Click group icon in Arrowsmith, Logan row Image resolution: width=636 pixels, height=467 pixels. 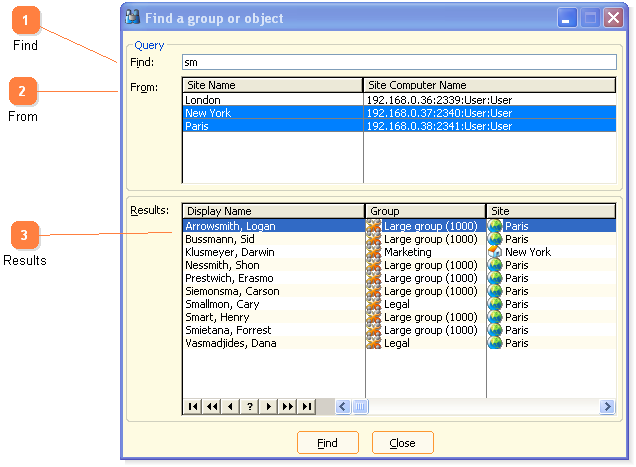[x=374, y=226]
